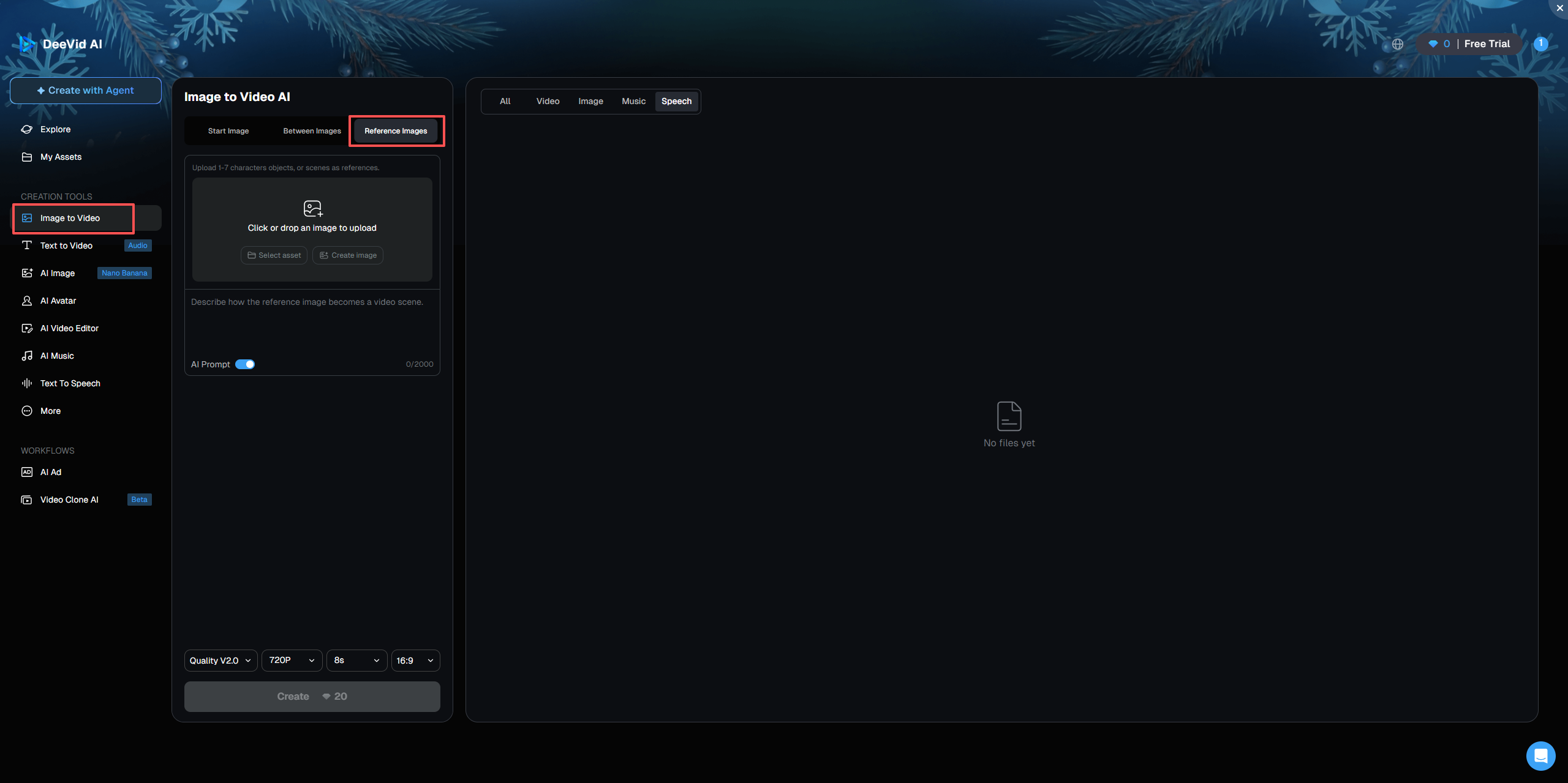The width and height of the screenshot is (1568, 783).
Task: Click the image upload icon
Action: point(312,209)
